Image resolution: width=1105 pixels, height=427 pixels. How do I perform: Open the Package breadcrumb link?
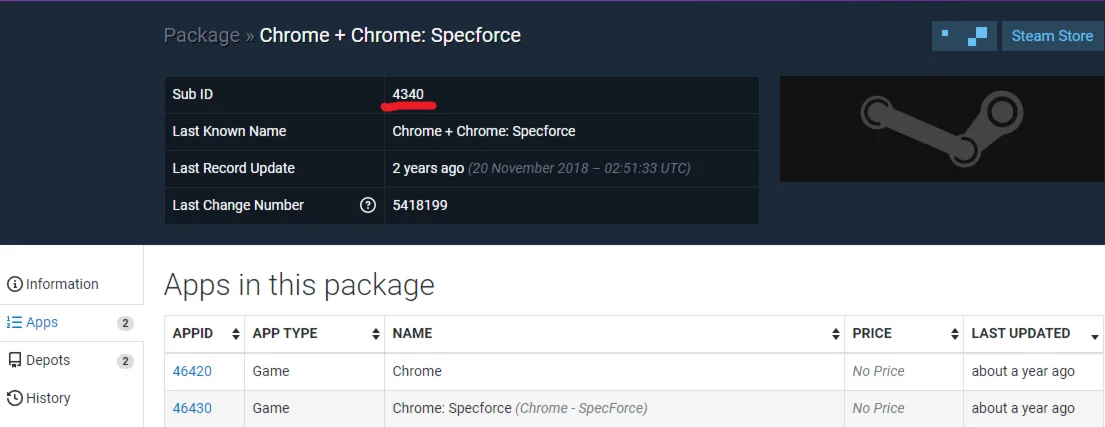(x=202, y=36)
